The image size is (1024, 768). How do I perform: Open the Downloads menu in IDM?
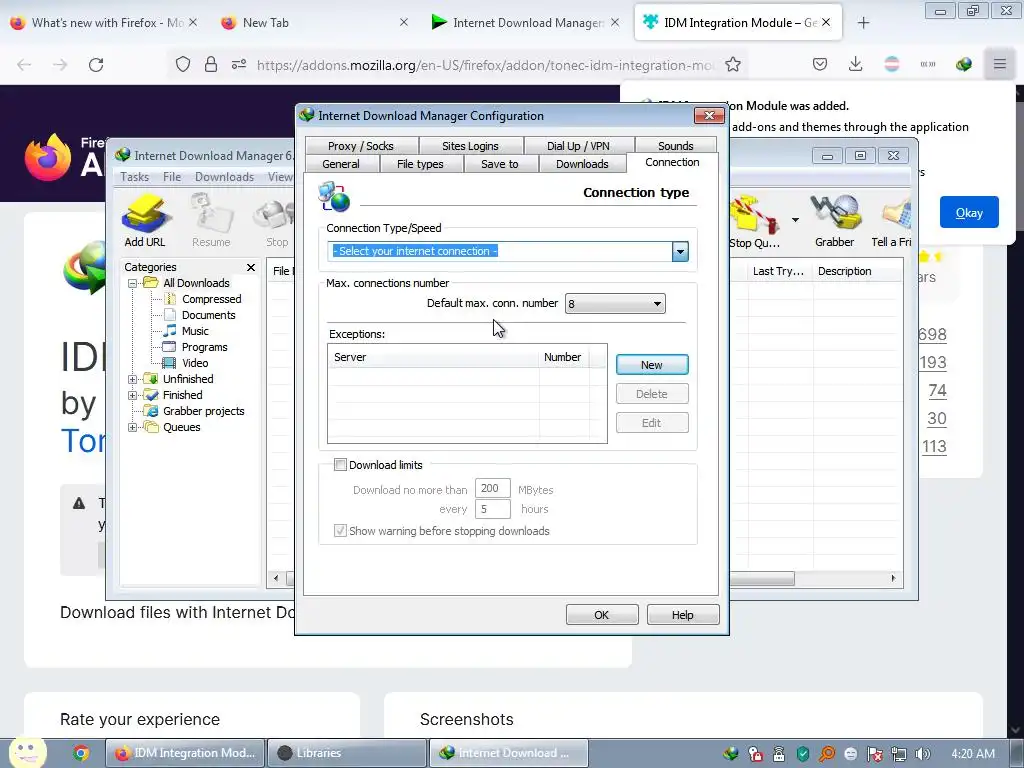tap(224, 177)
